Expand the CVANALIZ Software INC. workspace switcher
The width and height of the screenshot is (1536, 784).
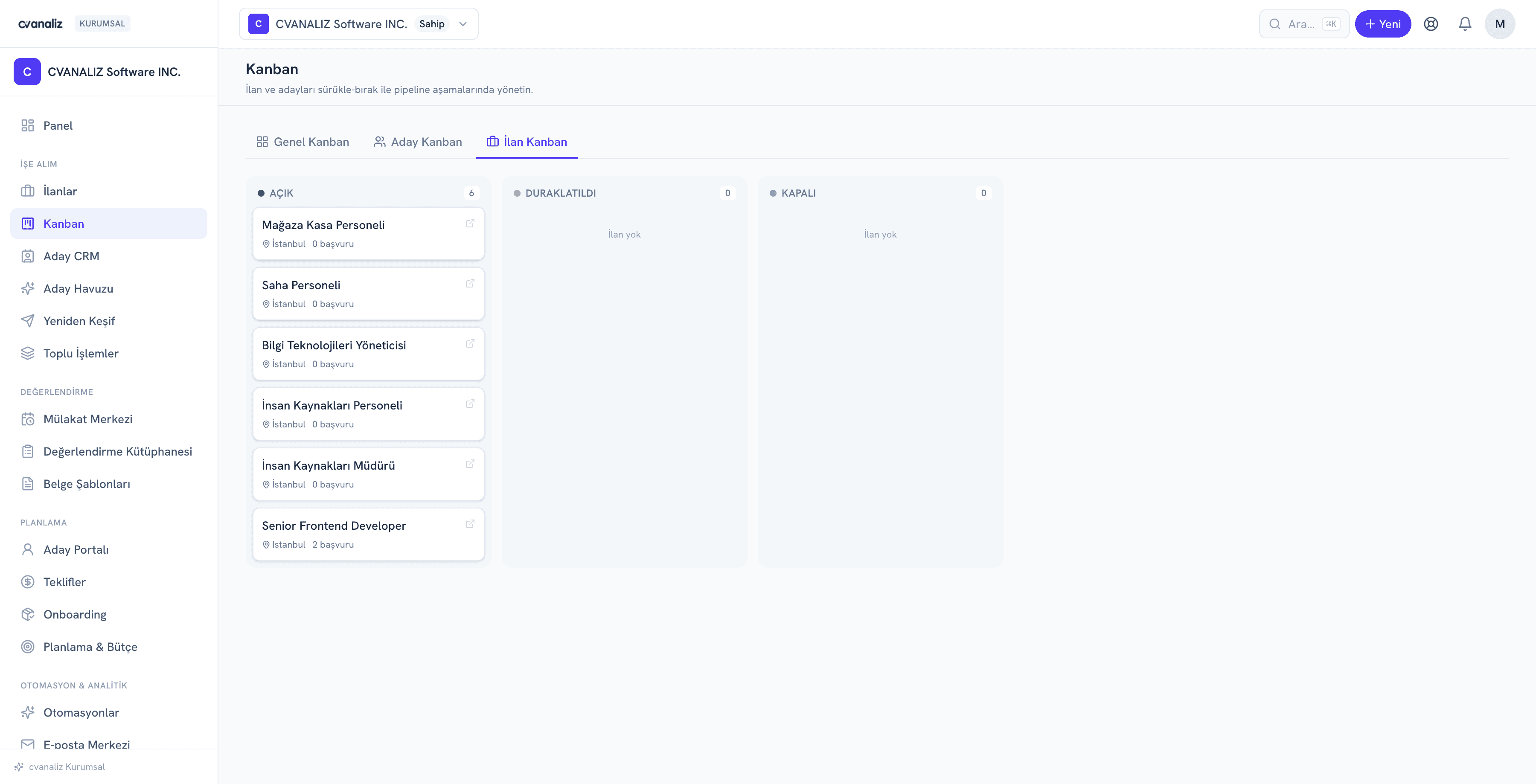click(x=358, y=24)
